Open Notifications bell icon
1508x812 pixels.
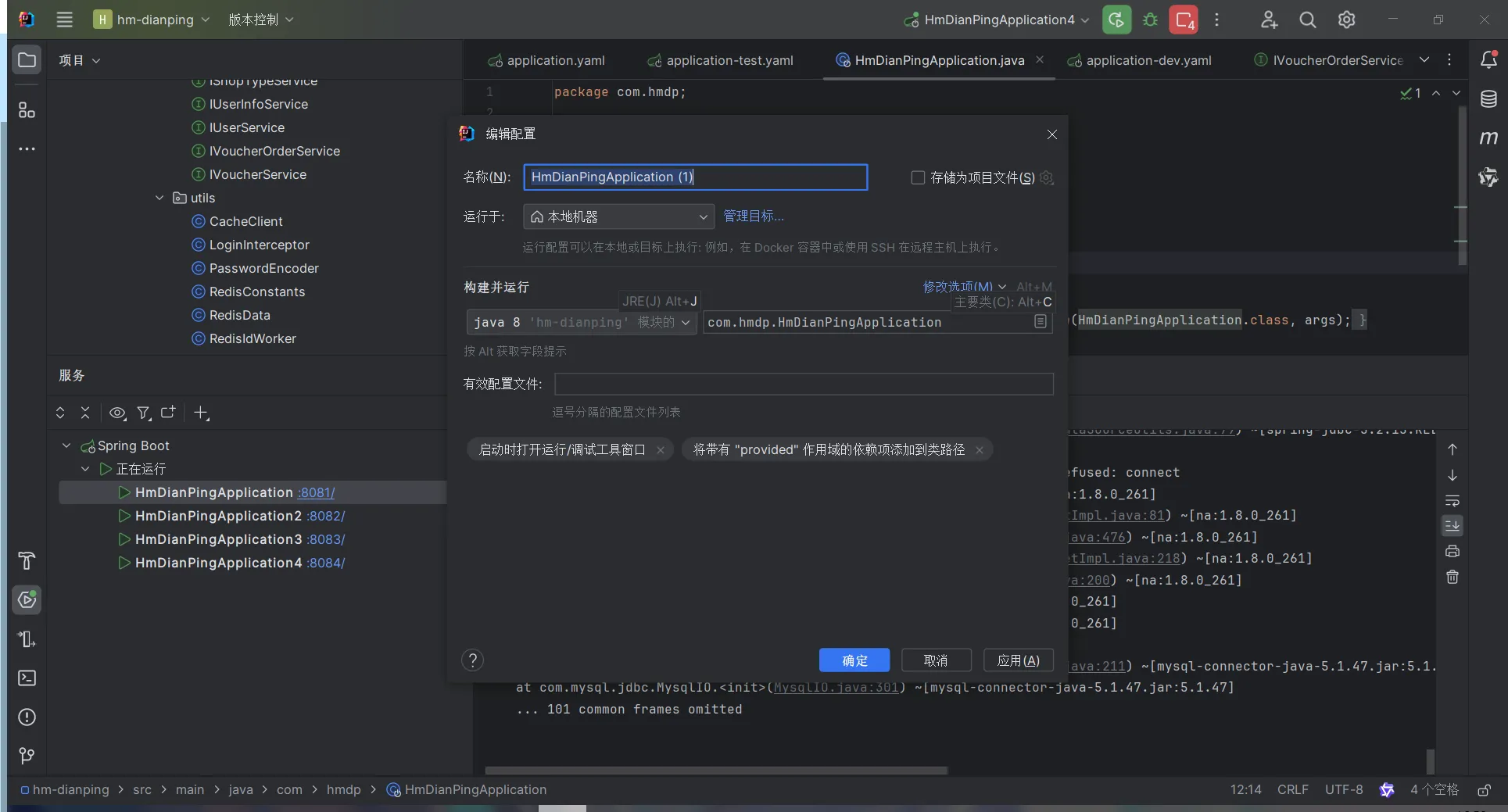pos(1488,59)
